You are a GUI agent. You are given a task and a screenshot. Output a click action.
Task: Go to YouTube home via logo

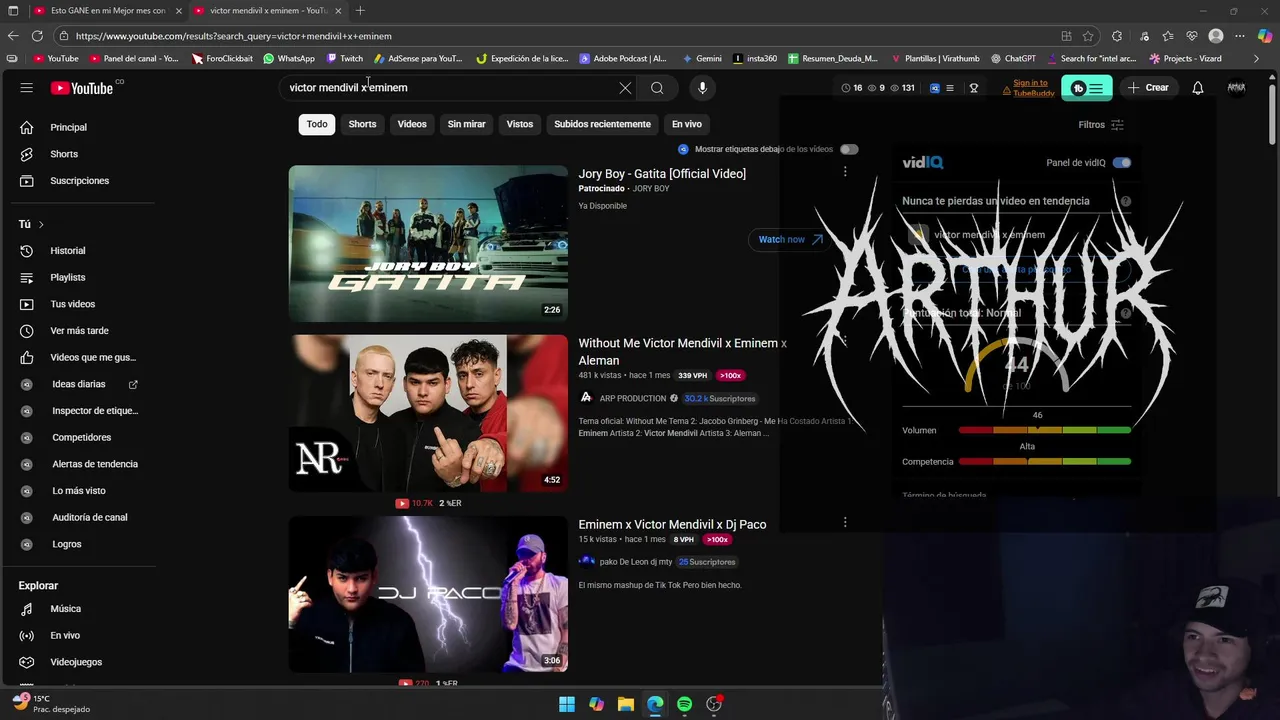pyautogui.click(x=82, y=88)
